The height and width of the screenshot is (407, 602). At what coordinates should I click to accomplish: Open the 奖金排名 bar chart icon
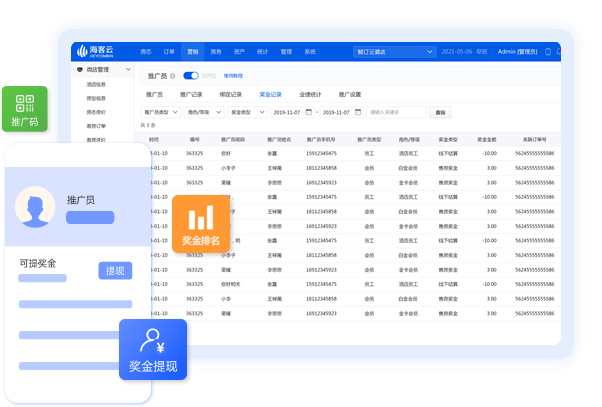click(202, 217)
